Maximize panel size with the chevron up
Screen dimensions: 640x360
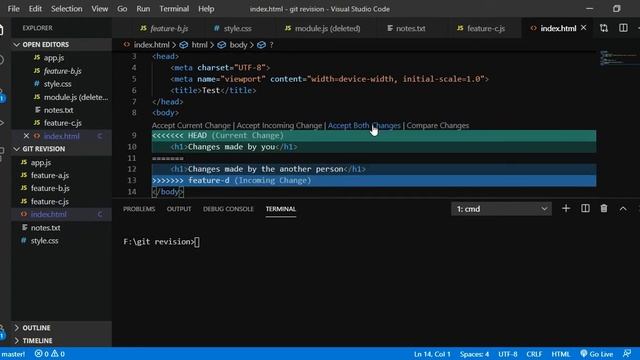click(623, 209)
